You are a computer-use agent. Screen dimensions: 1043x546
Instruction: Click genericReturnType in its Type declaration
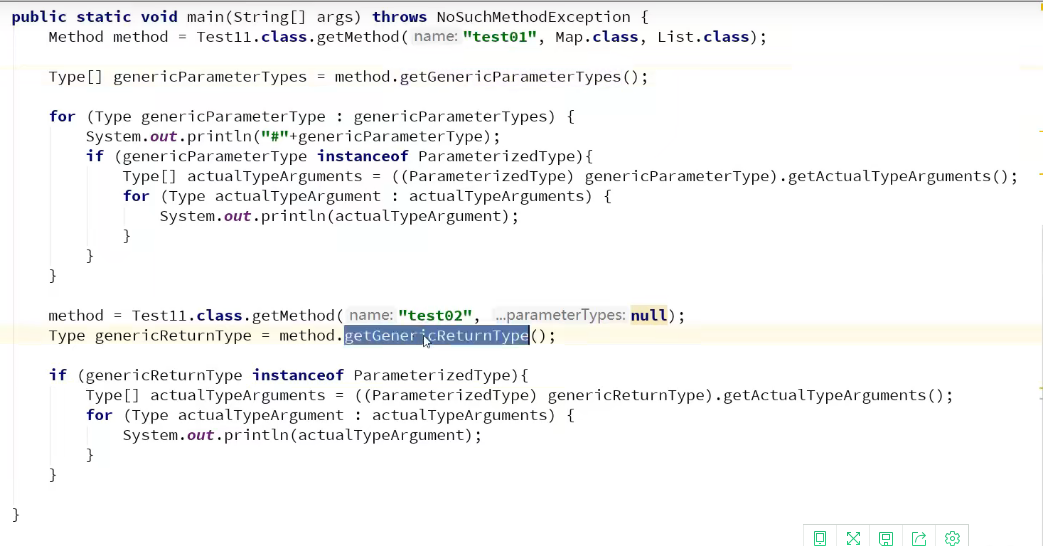[173, 335]
